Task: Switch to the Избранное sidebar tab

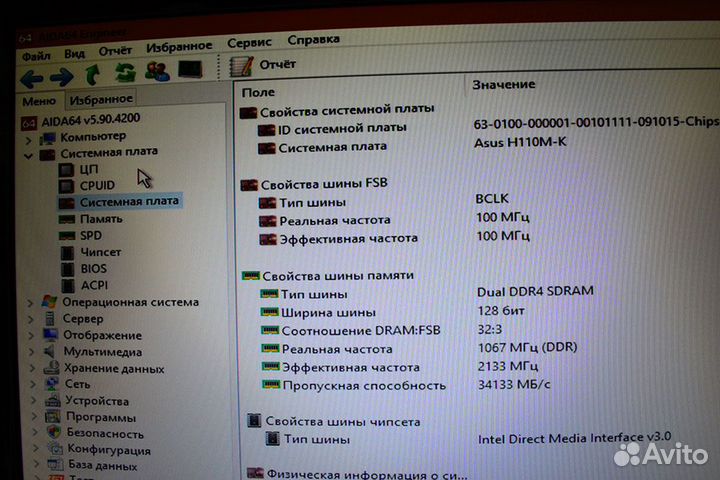Action: click(x=101, y=99)
